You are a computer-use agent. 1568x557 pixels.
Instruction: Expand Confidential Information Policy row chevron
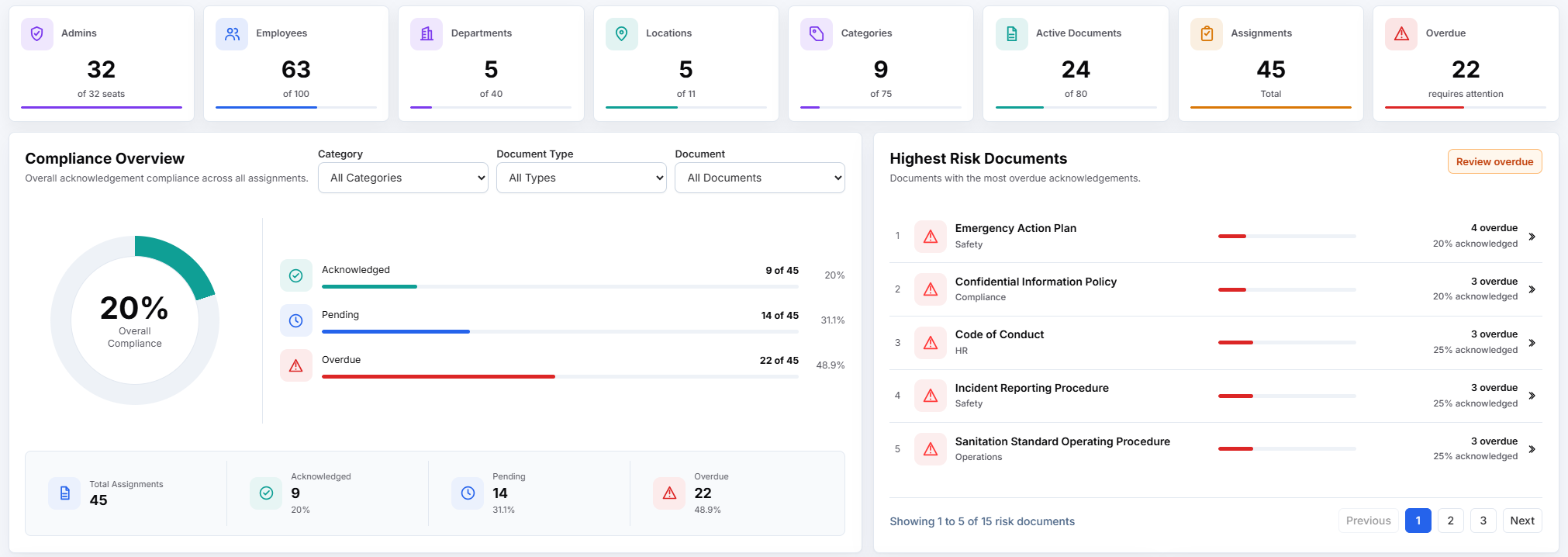[1532, 289]
